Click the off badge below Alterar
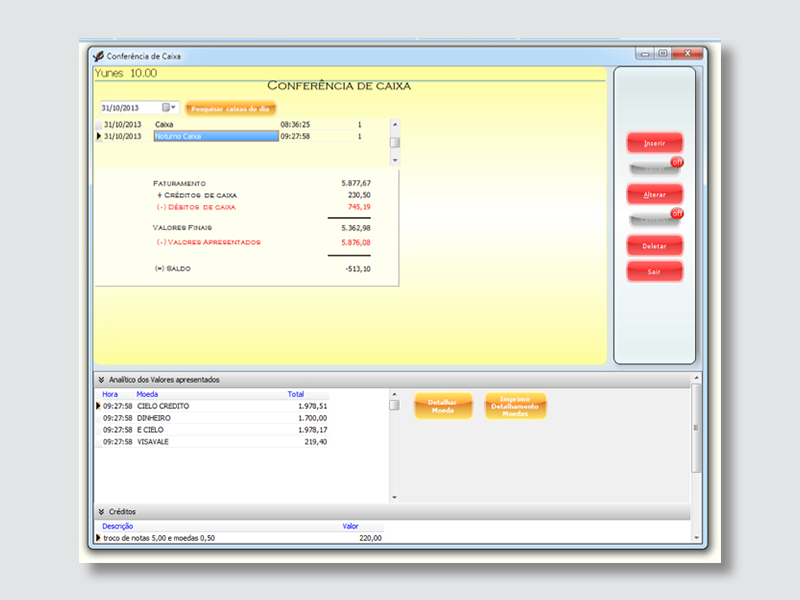800x600 pixels. click(x=677, y=213)
